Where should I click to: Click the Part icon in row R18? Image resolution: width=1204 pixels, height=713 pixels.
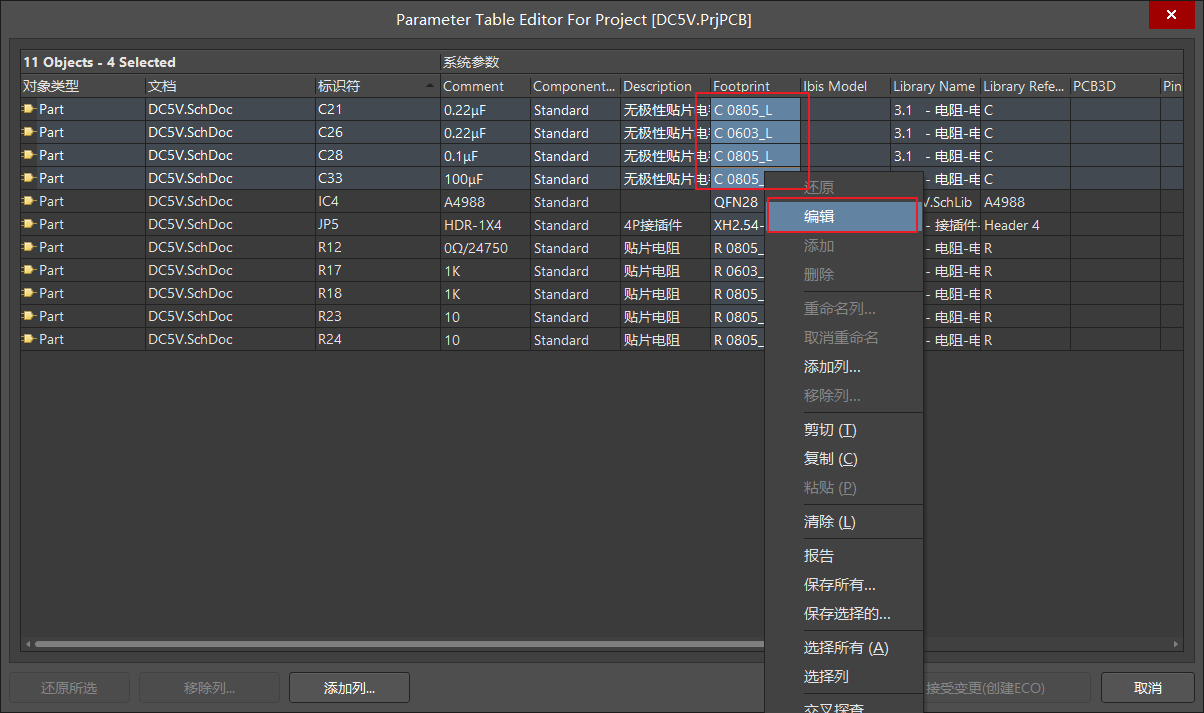click(x=29, y=293)
